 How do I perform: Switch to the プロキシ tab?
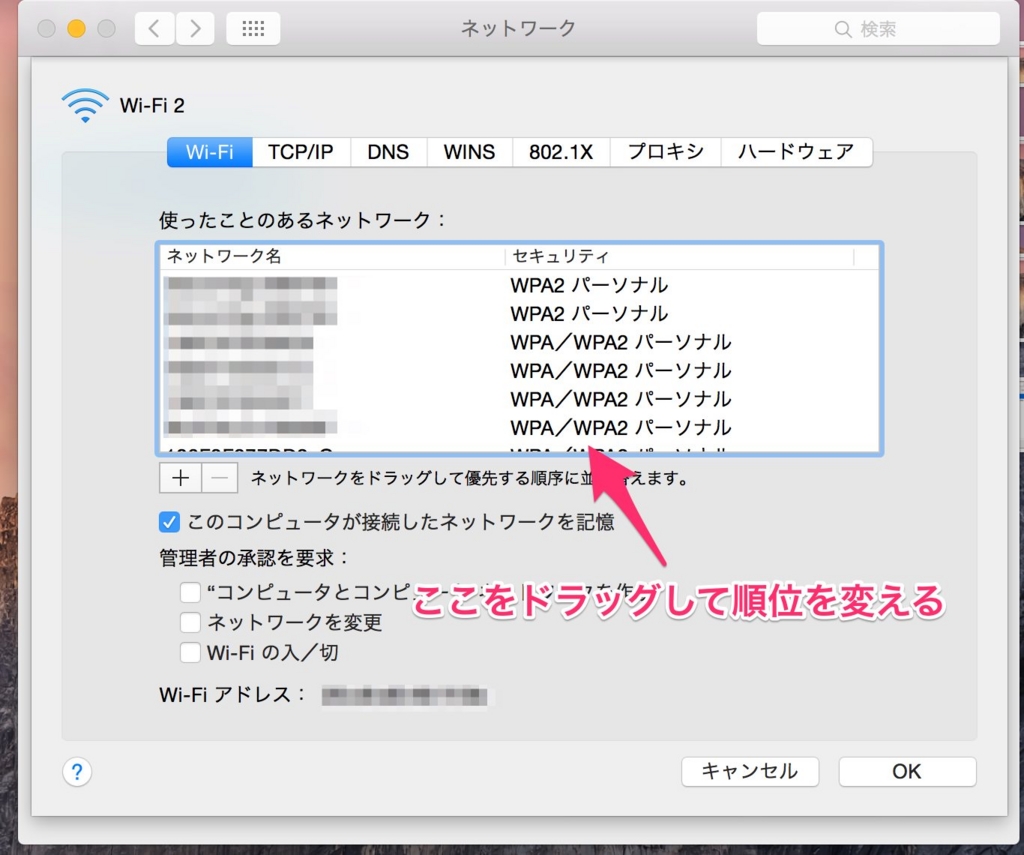tap(666, 152)
